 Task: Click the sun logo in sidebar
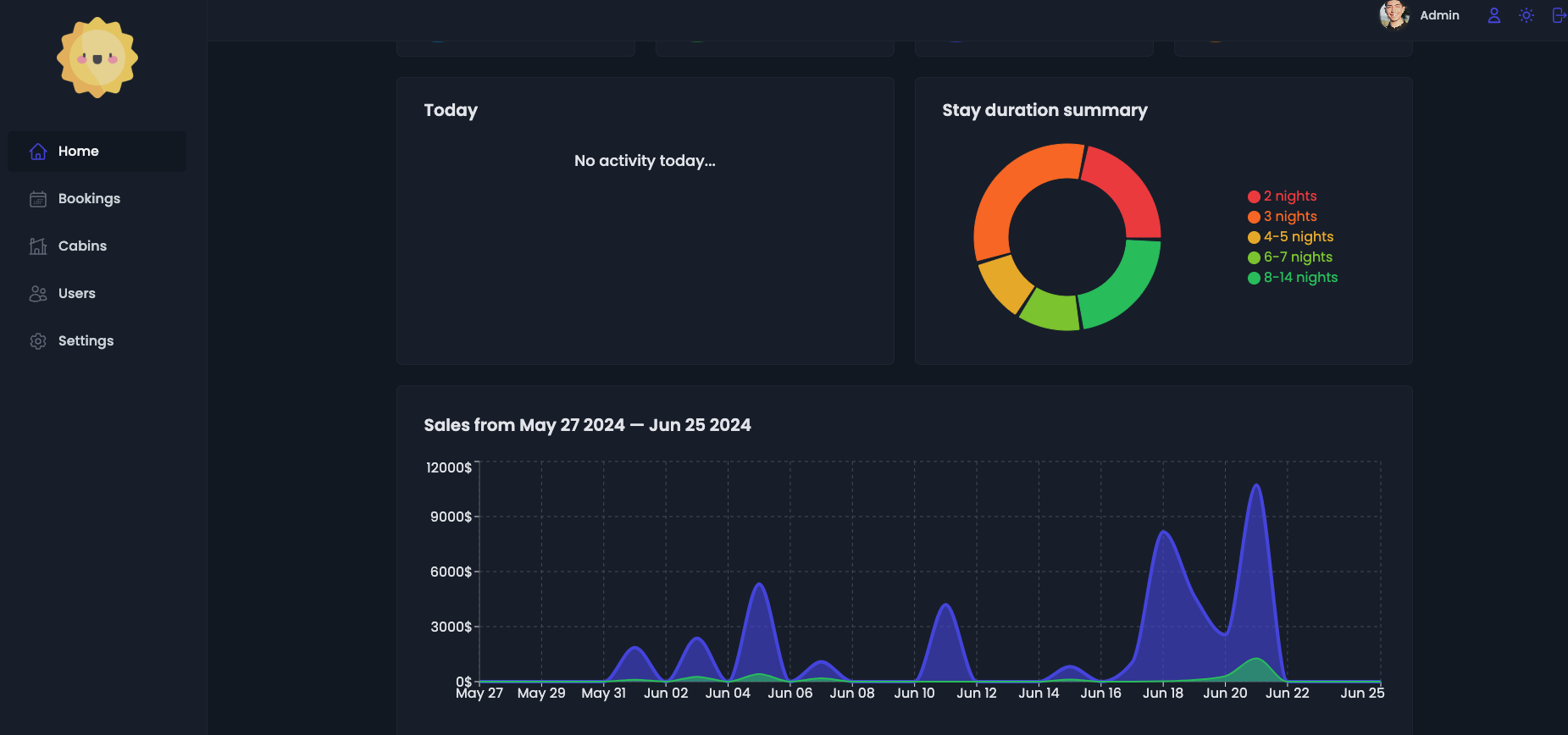point(97,58)
